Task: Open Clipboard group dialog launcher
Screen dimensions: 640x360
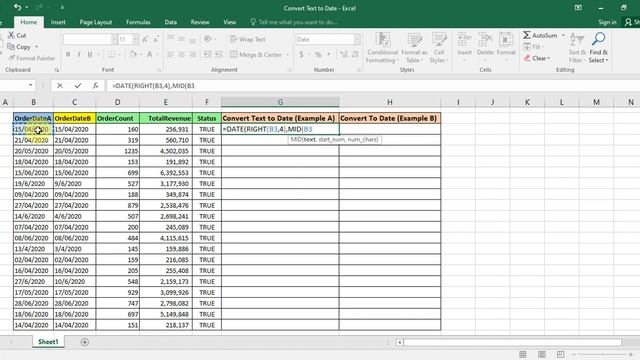Action: tap(57, 70)
